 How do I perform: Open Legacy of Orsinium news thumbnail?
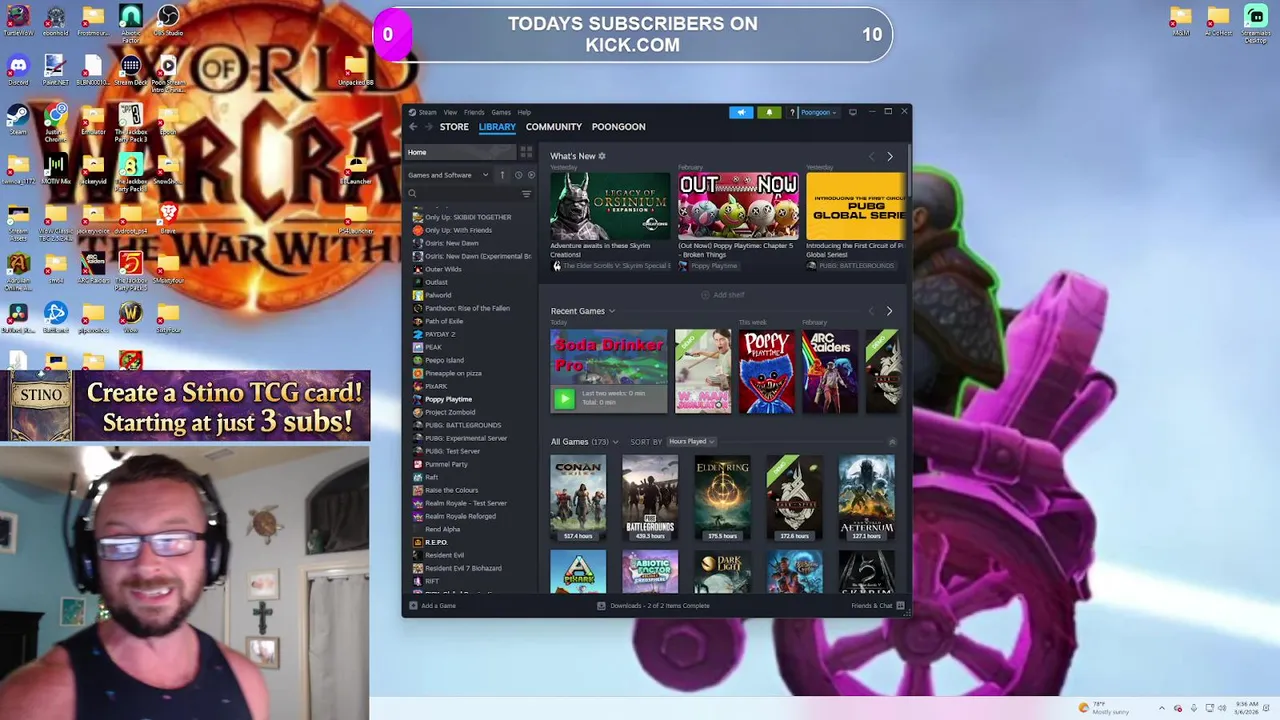click(610, 206)
